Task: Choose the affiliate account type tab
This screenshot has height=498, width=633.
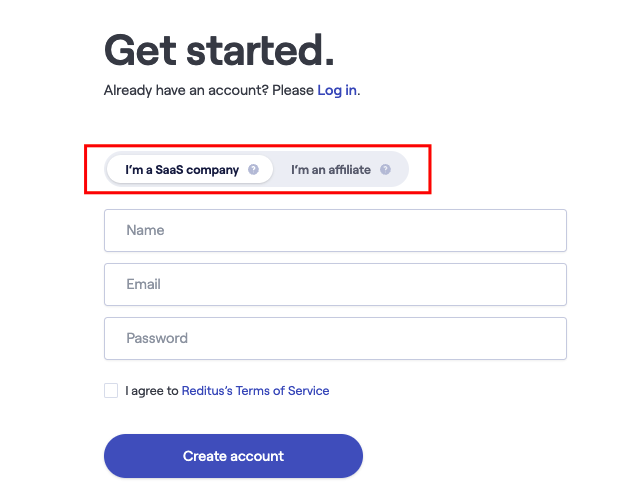Action: point(340,169)
